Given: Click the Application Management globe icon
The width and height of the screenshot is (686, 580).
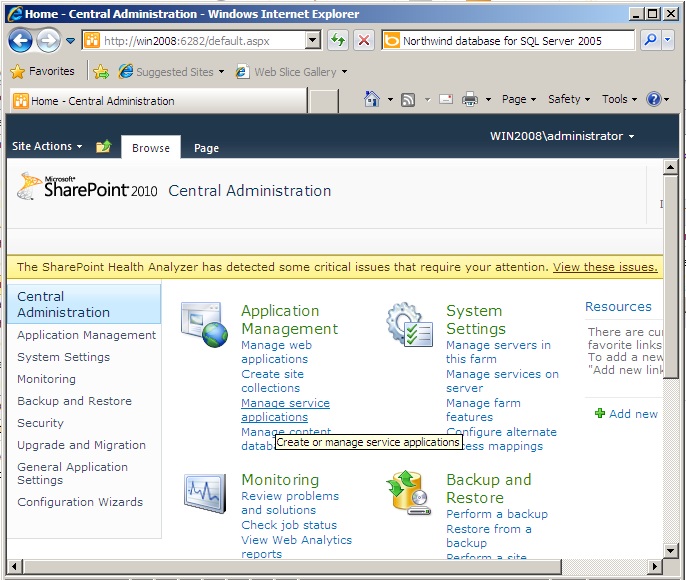Looking at the screenshot, I should [x=204, y=325].
